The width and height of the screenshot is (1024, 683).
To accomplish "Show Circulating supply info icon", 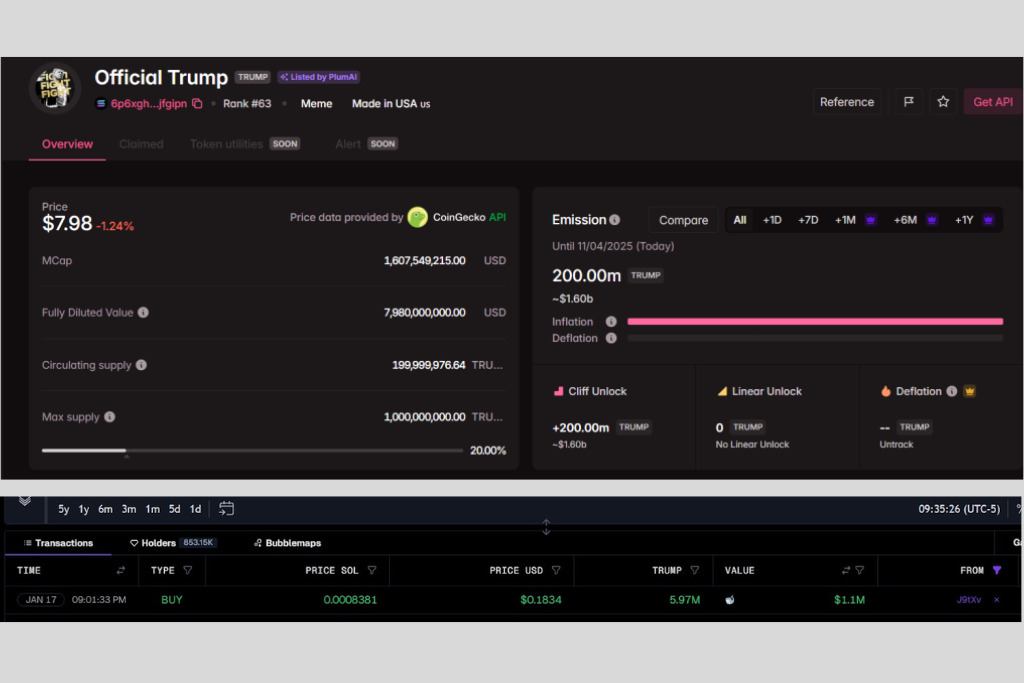I will [141, 364].
